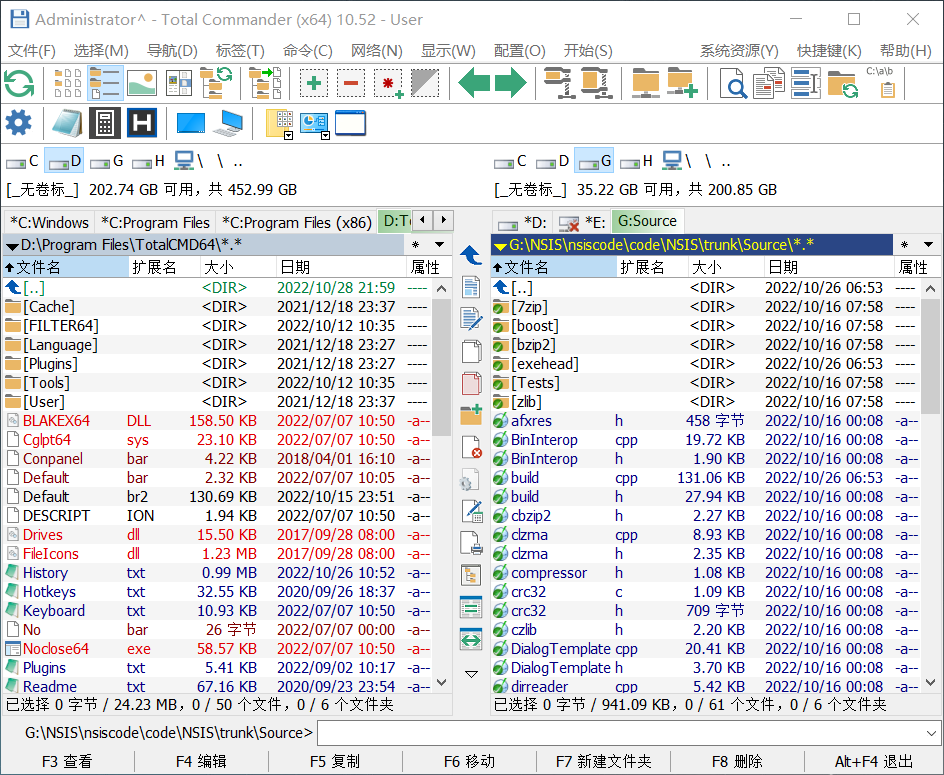944x775 pixels.
Task: Open new FTP connection icon
Action: pos(683,83)
